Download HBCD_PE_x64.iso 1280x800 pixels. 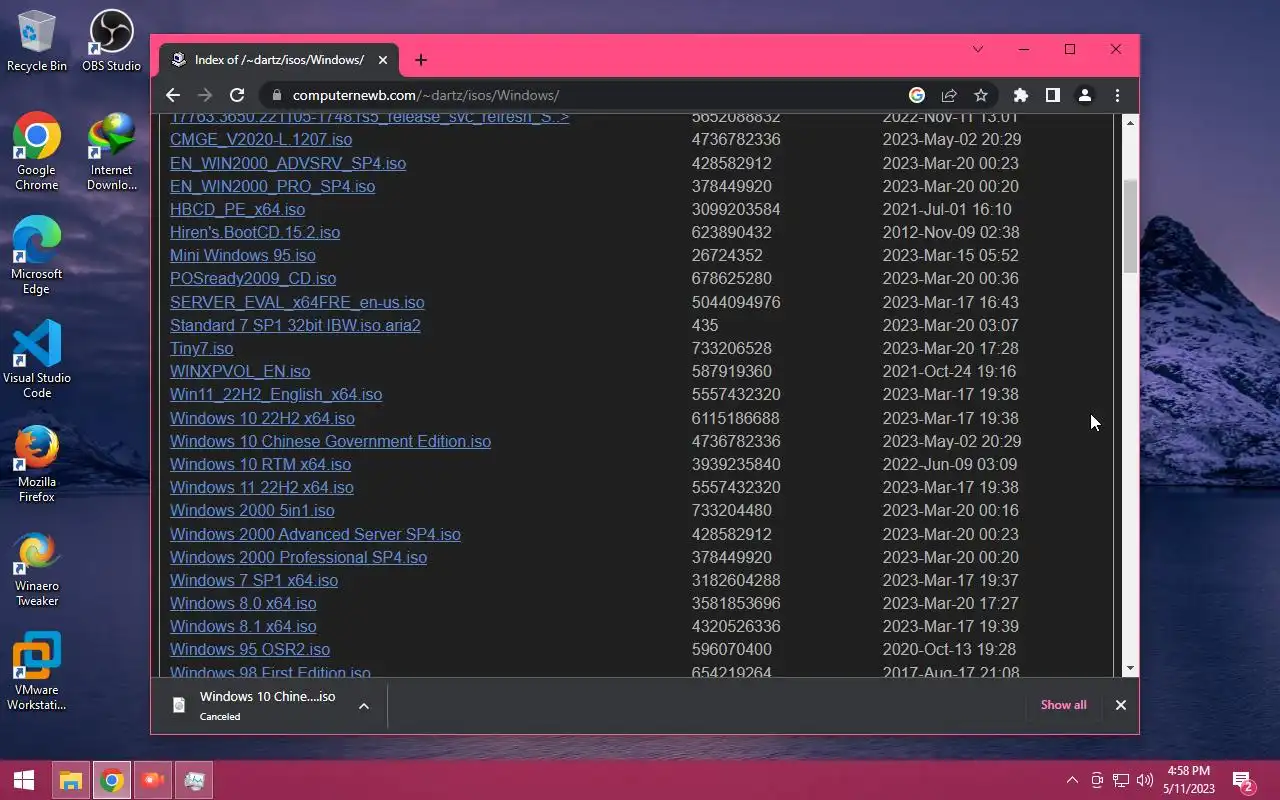[x=237, y=209]
